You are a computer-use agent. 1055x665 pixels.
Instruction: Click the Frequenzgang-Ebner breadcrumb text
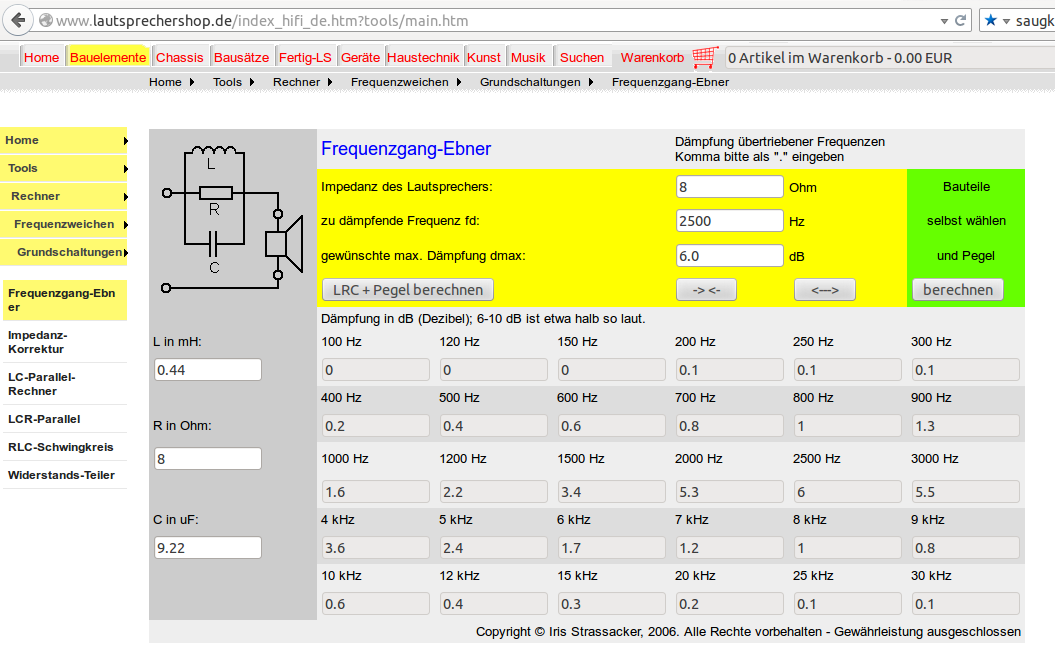pyautogui.click(x=670, y=82)
